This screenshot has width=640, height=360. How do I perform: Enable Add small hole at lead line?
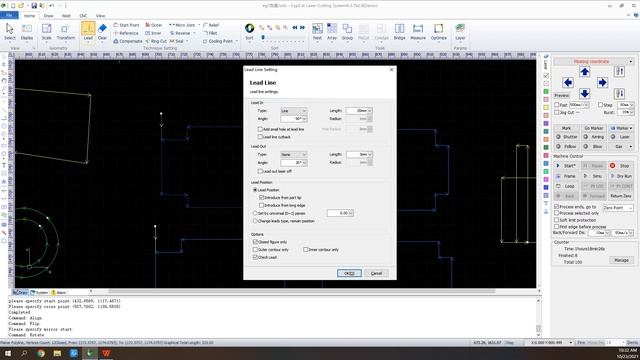point(260,129)
